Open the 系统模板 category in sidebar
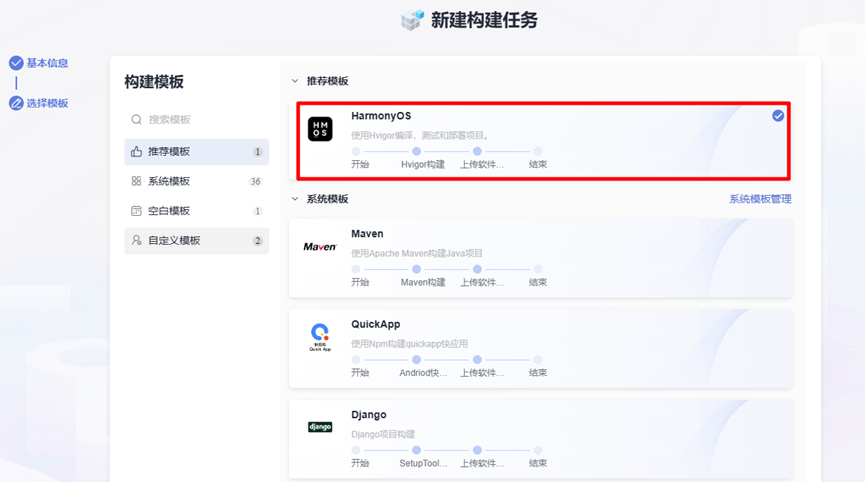 [x=169, y=182]
